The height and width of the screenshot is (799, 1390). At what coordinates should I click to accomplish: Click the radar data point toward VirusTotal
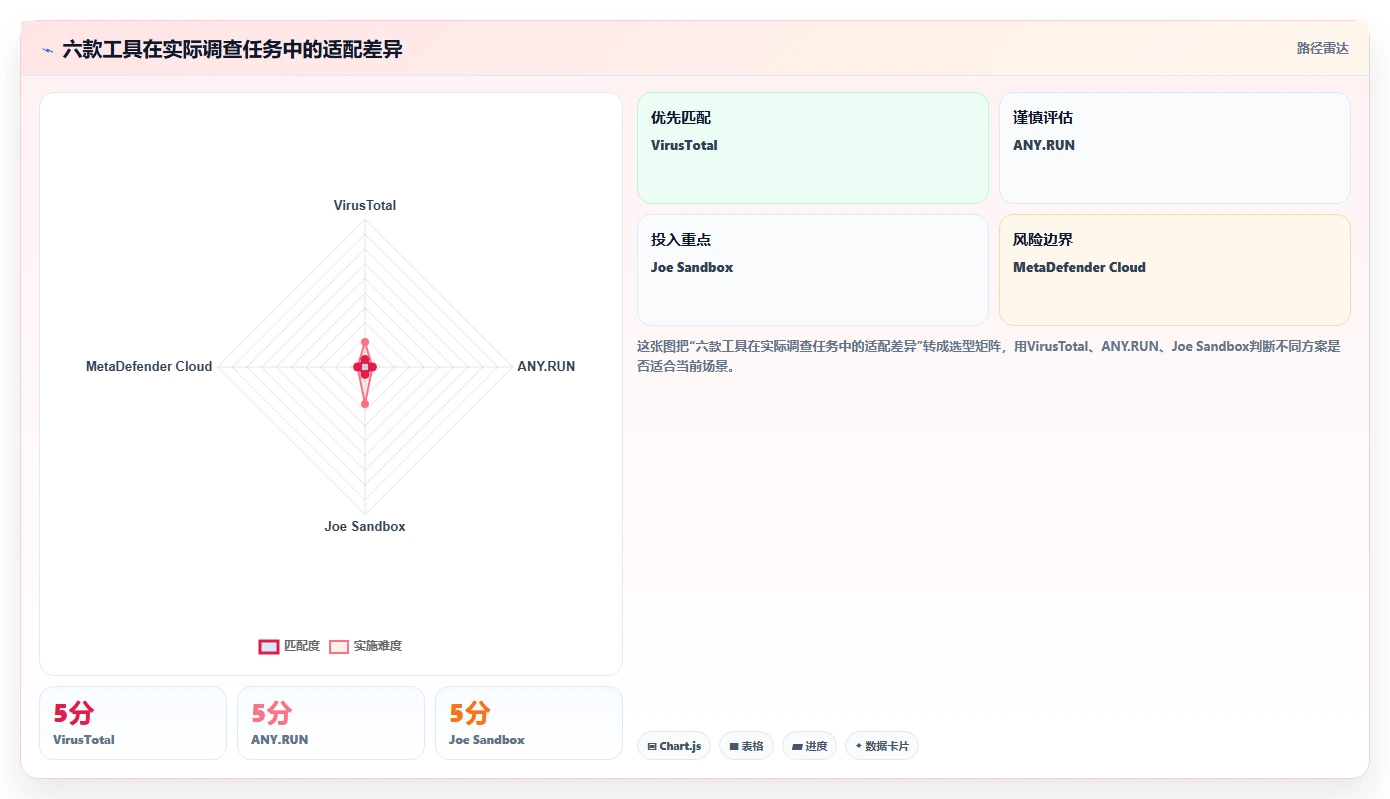pos(365,342)
